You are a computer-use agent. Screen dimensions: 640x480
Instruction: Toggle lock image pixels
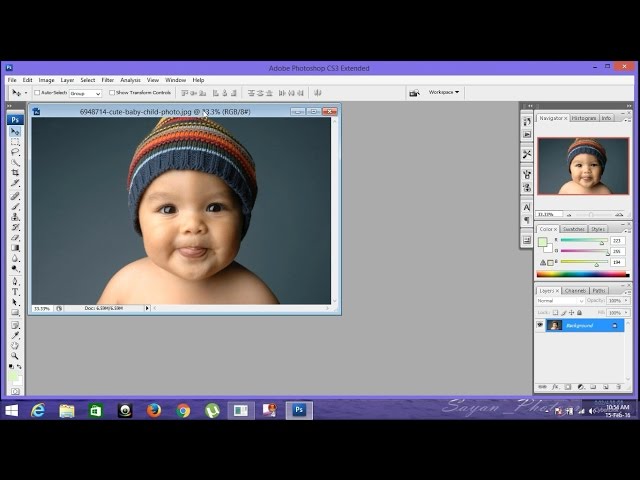[x=564, y=313]
